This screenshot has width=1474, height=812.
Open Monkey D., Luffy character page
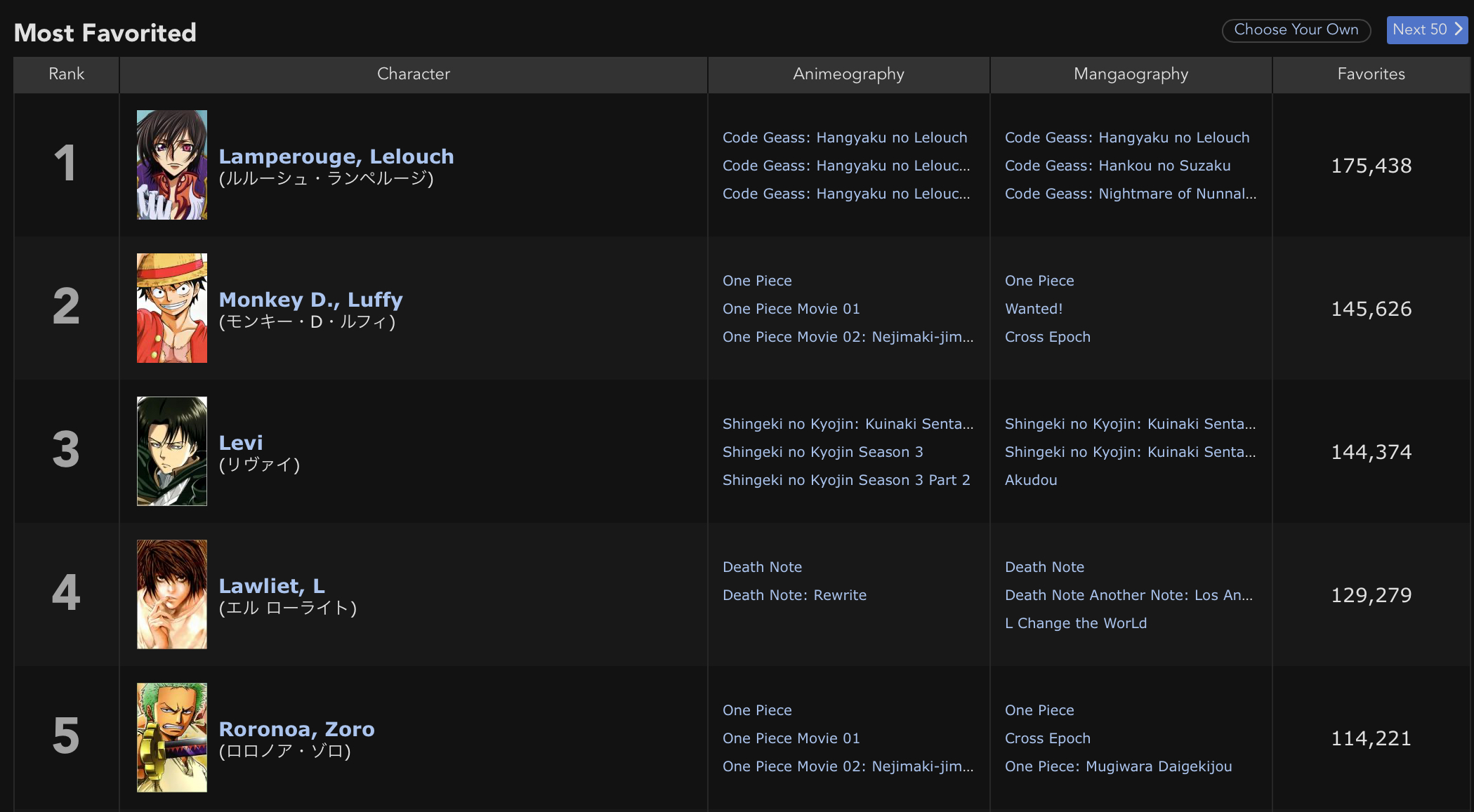310,300
